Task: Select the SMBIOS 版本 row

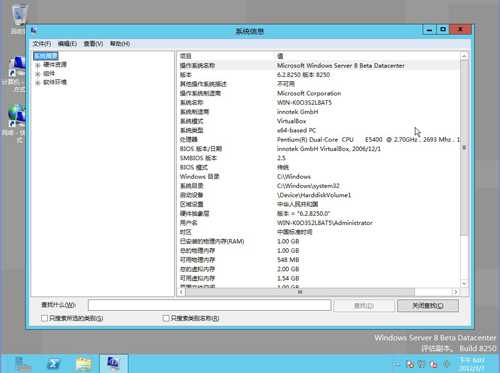Action: point(318,158)
